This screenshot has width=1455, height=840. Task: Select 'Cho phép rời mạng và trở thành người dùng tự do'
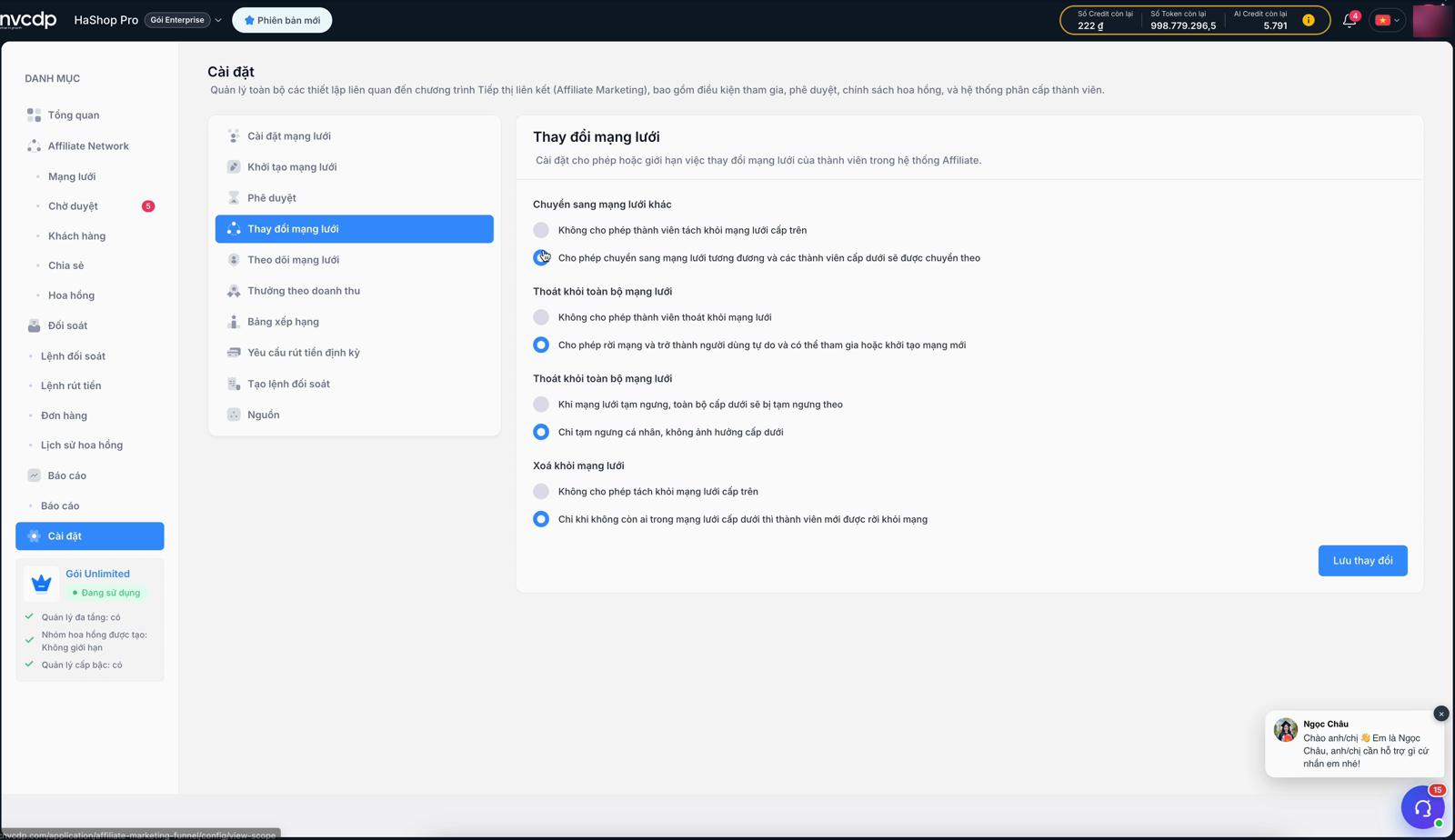point(541,345)
